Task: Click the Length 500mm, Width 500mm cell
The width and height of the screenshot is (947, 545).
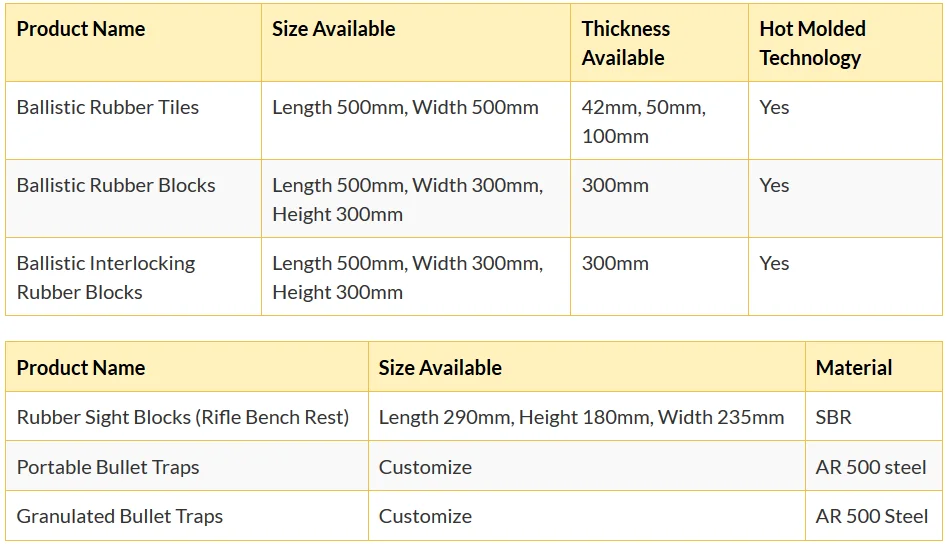Action: click(405, 108)
